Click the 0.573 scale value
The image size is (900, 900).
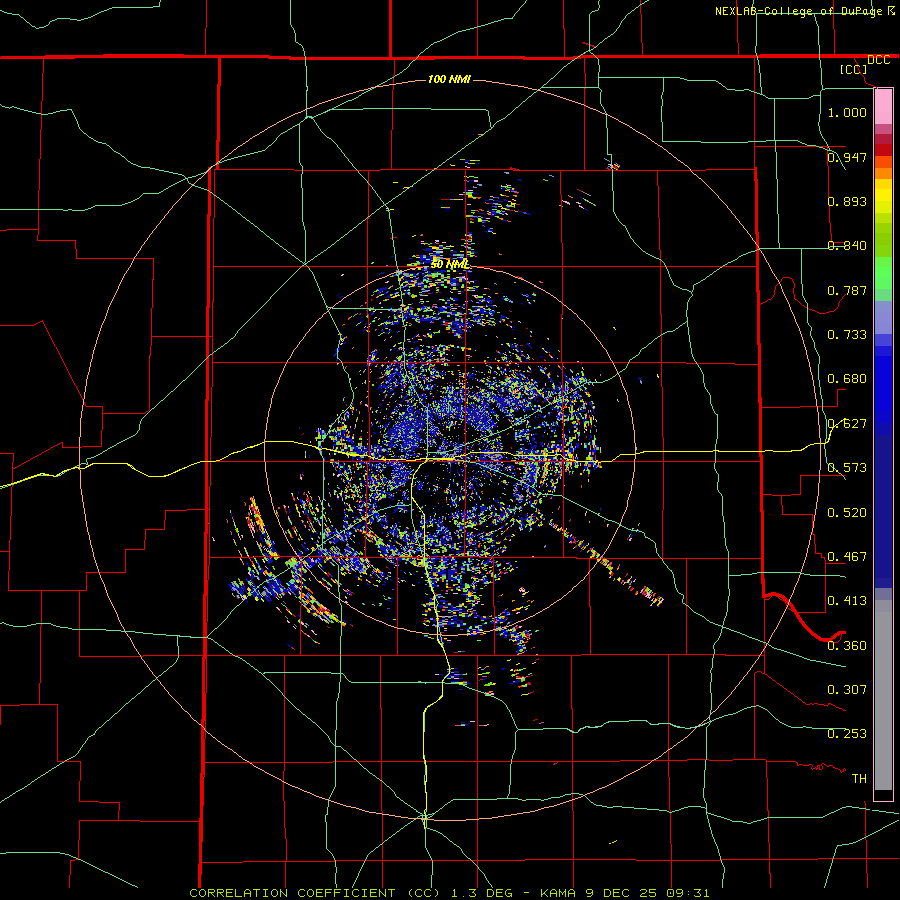point(847,468)
